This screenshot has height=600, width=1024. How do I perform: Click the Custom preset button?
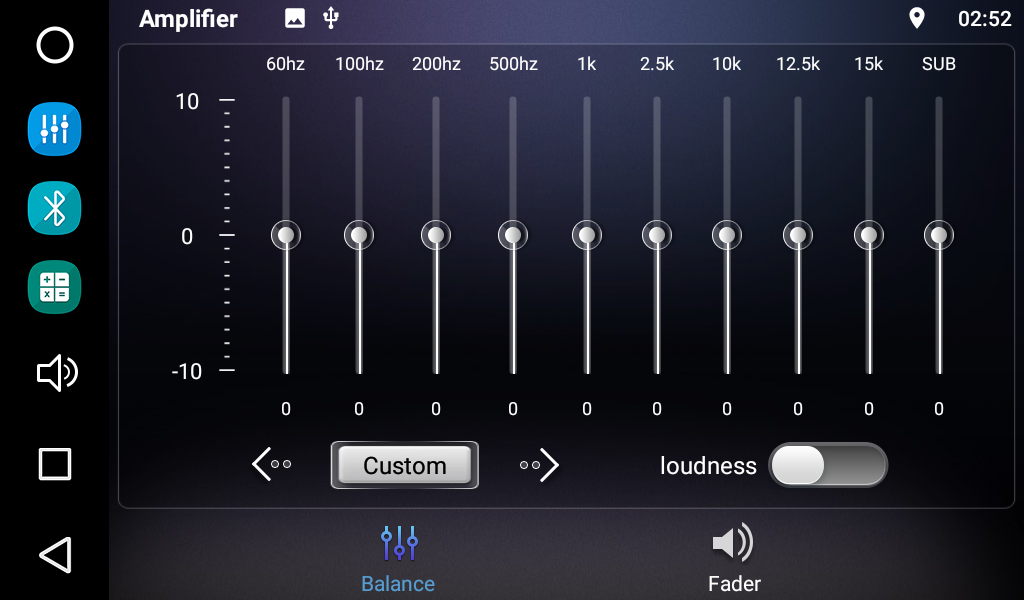coord(404,465)
